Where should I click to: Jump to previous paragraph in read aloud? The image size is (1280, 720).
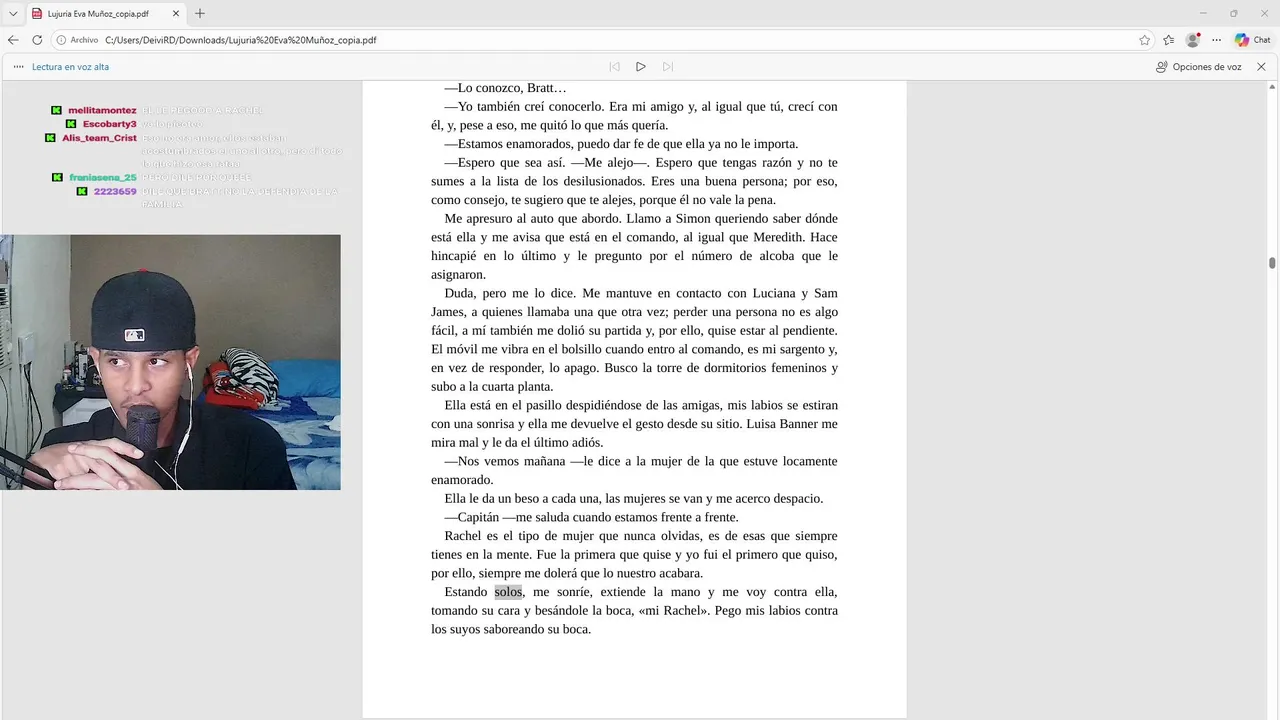[x=614, y=67]
